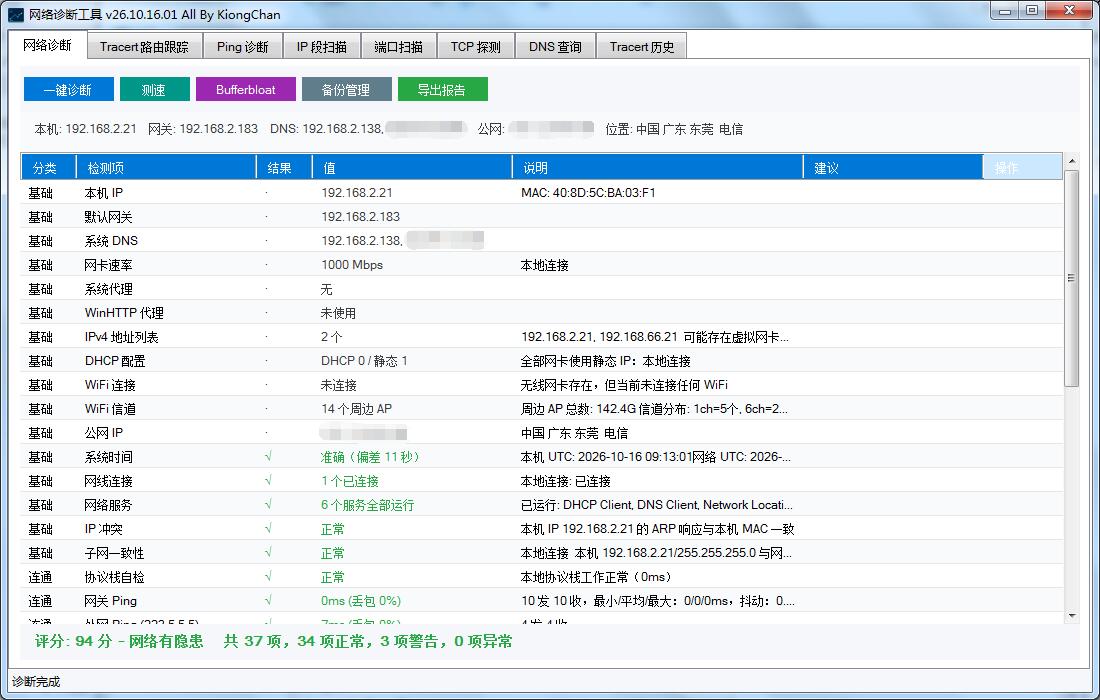The height and width of the screenshot is (700, 1100).
Task: Select the 网线连接 row
Action: click(542, 481)
